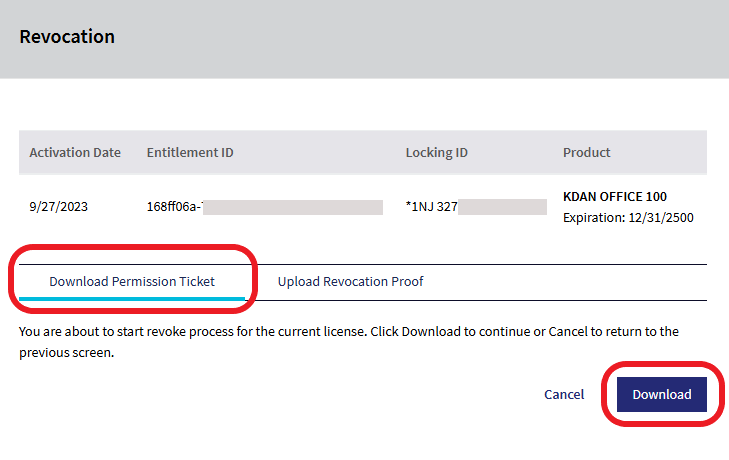Click the redacted Entitlement ID gray box
This screenshot has height=460, width=729.
(x=293, y=207)
